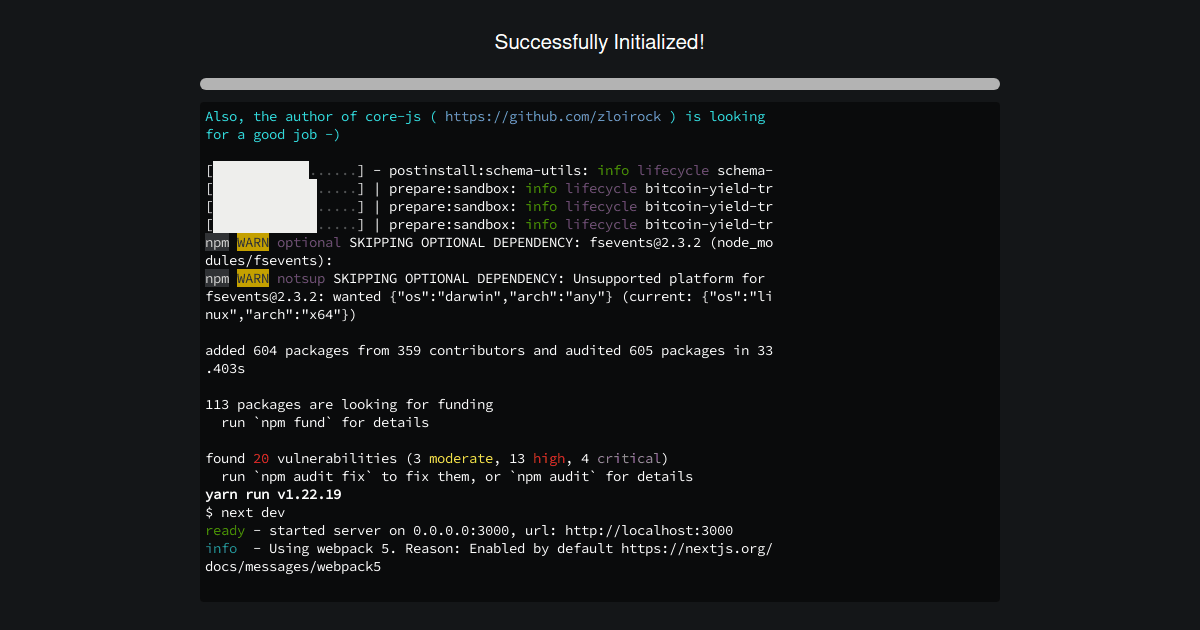Click the Successfully Initialized heading
The image size is (1200, 630).
click(600, 42)
